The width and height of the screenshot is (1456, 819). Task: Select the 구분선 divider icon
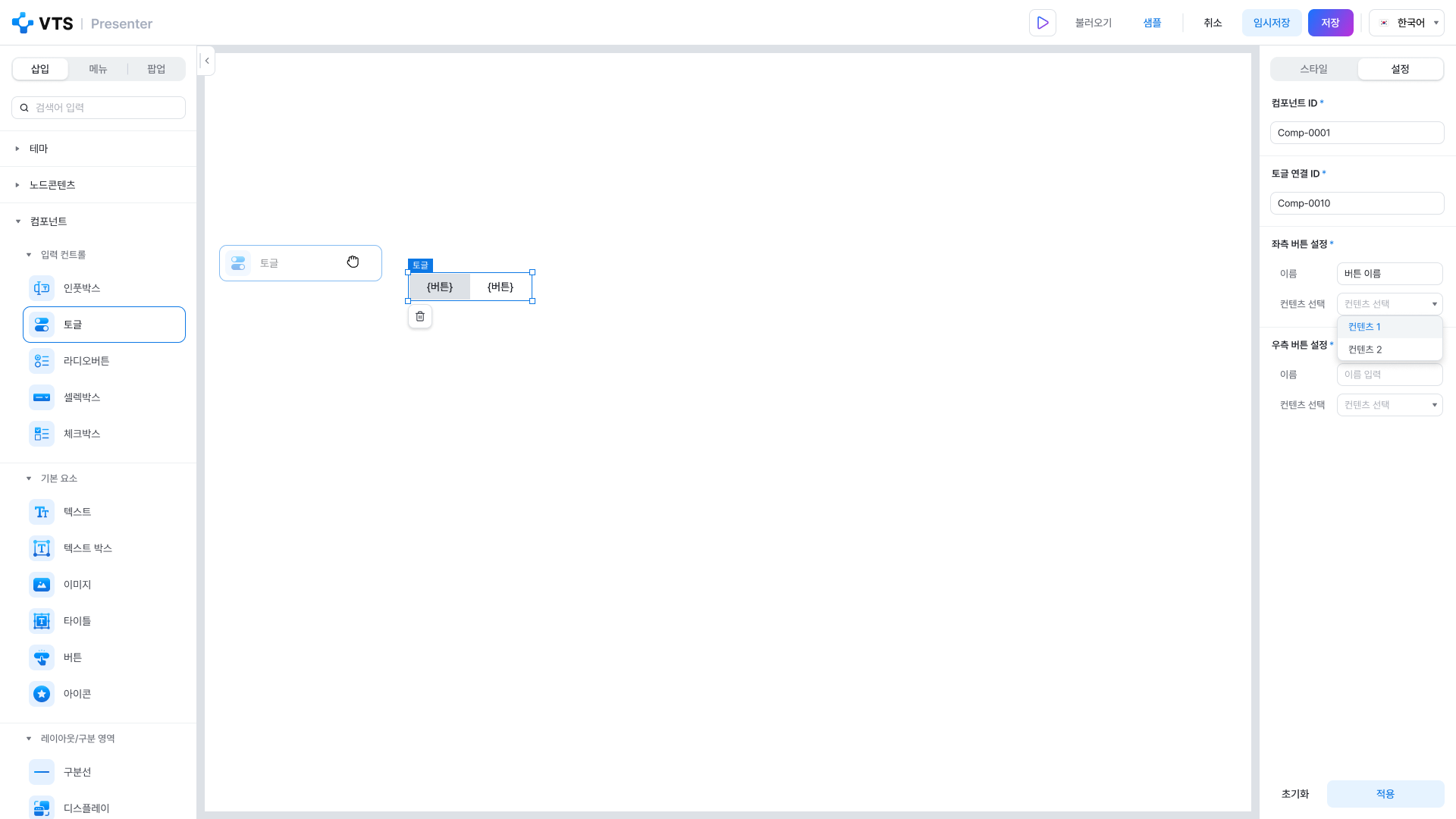[x=42, y=772]
